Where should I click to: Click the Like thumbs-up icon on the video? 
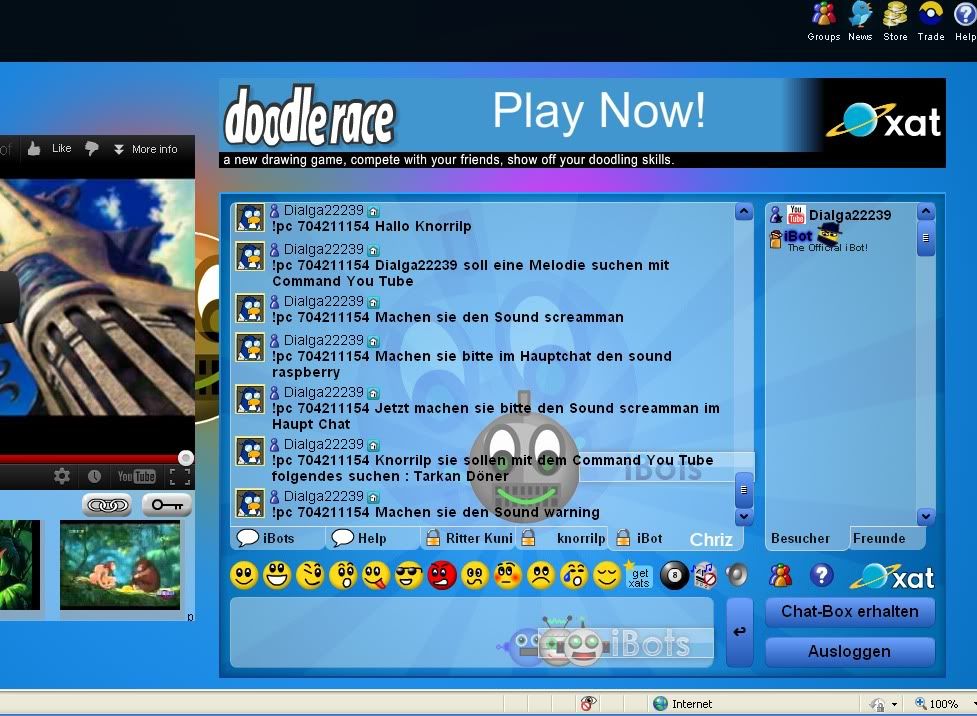(x=34, y=148)
